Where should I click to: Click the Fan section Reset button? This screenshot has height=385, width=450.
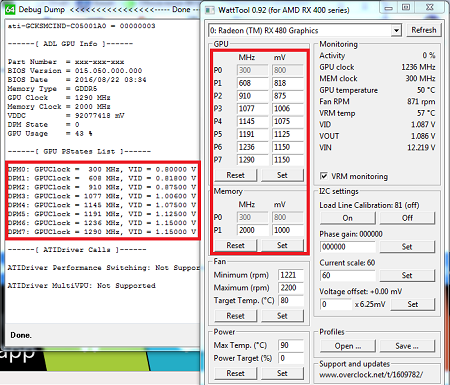pyautogui.click(x=235, y=316)
